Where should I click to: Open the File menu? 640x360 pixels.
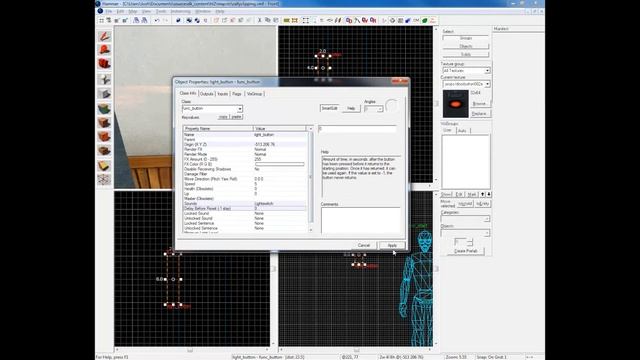[109, 11]
